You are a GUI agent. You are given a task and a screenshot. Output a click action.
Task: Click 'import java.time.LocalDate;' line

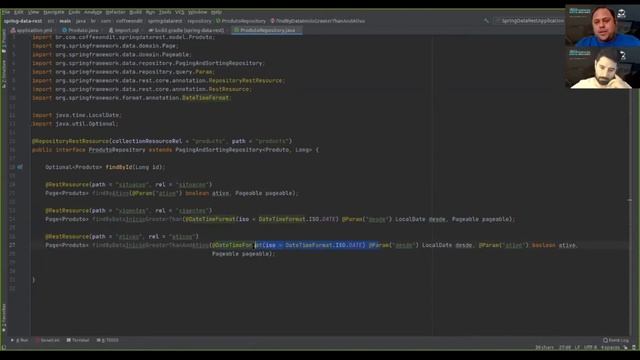point(77,115)
